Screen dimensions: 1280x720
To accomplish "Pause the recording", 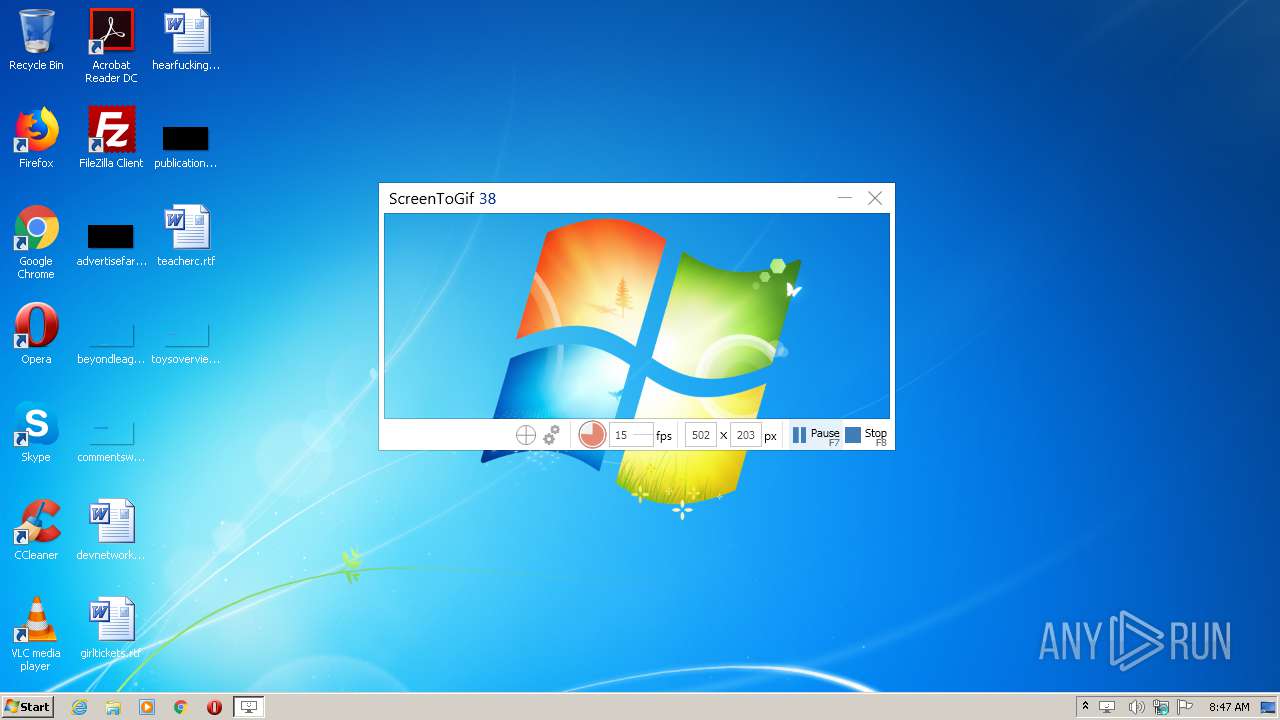I will [816, 435].
